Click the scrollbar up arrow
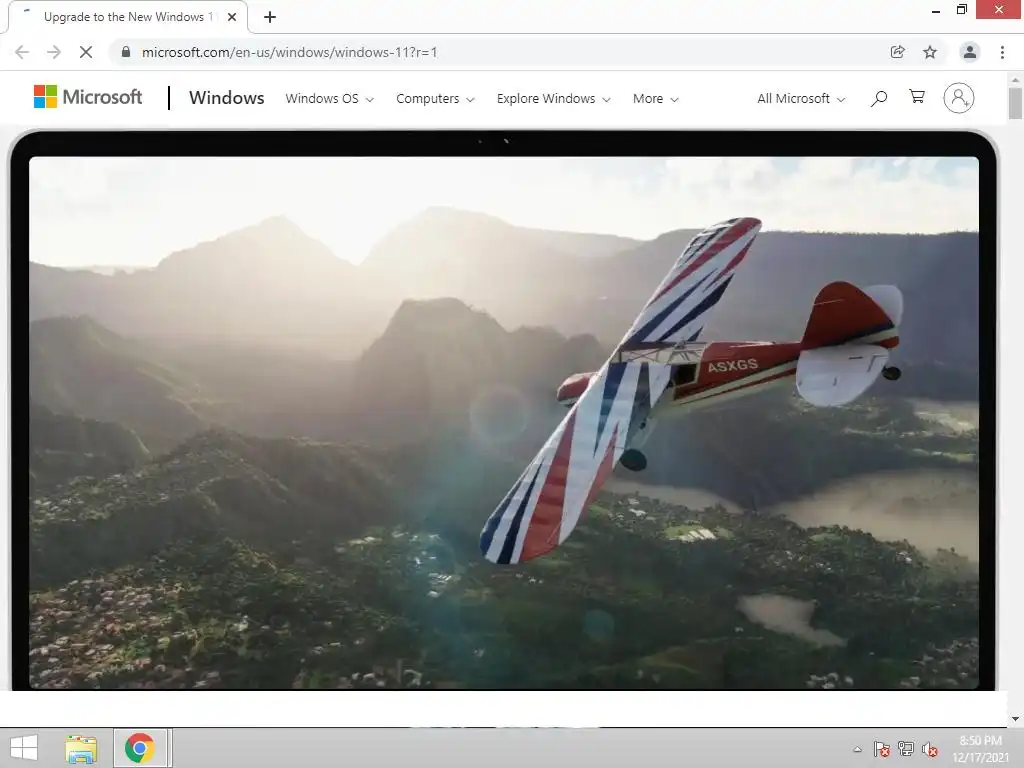Screen dimensions: 1024x768 [1015, 80]
